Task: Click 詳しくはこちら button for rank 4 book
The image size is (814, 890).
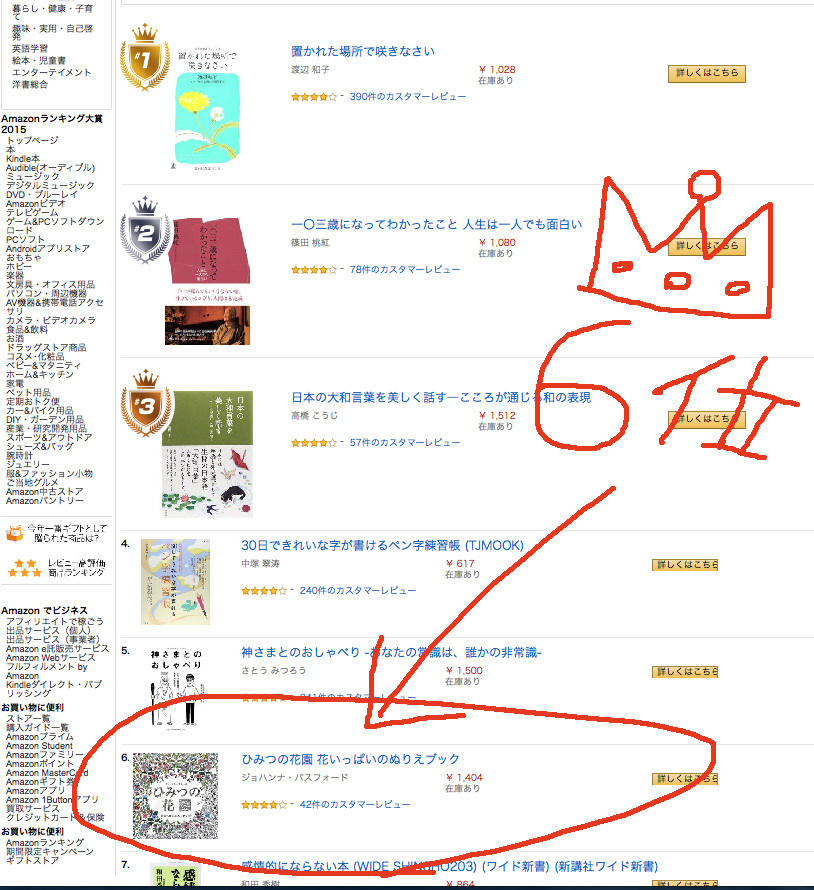Action: [x=685, y=565]
